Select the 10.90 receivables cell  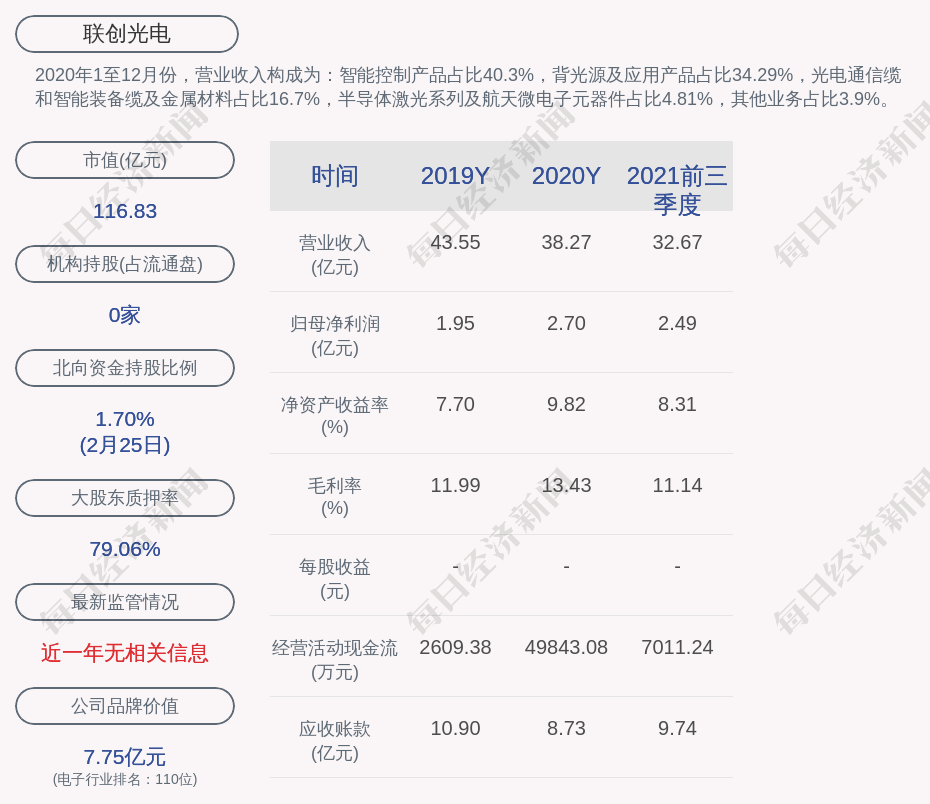(x=456, y=728)
